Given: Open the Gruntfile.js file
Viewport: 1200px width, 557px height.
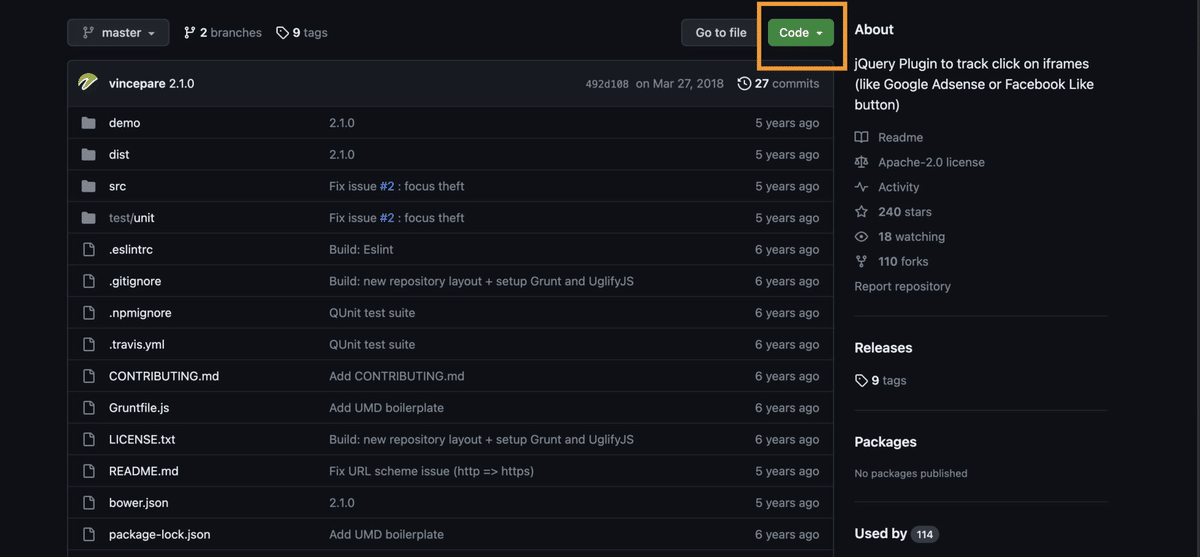Looking at the screenshot, I should pyautogui.click(x=139, y=408).
